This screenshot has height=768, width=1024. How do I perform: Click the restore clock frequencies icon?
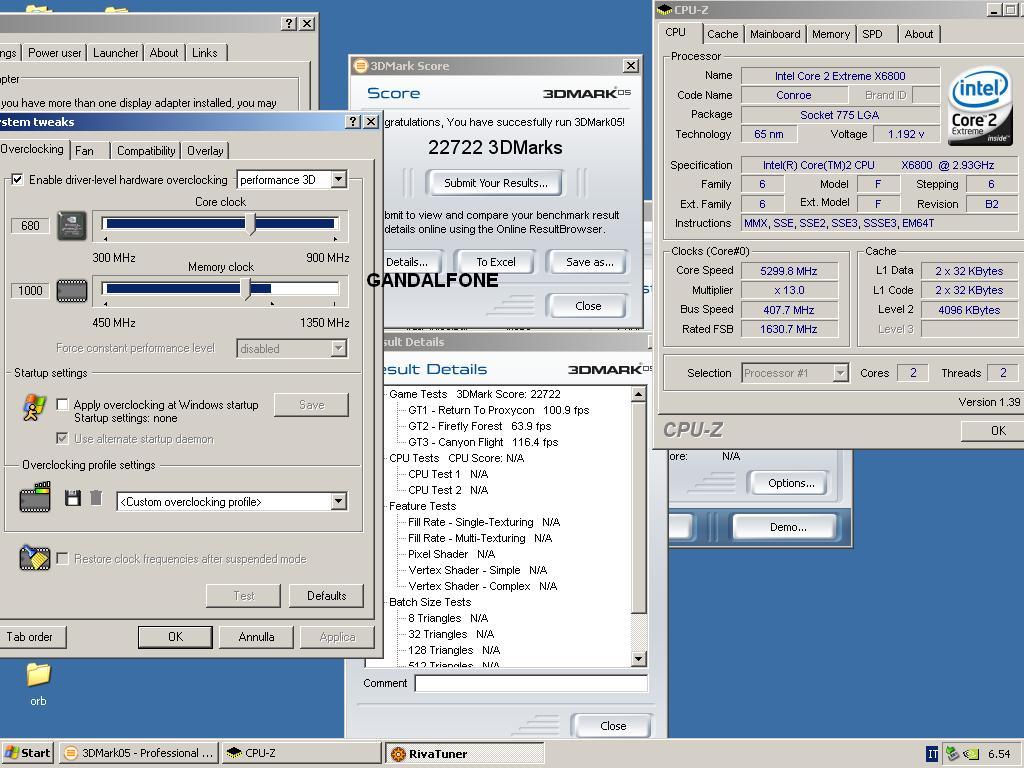coord(35,558)
